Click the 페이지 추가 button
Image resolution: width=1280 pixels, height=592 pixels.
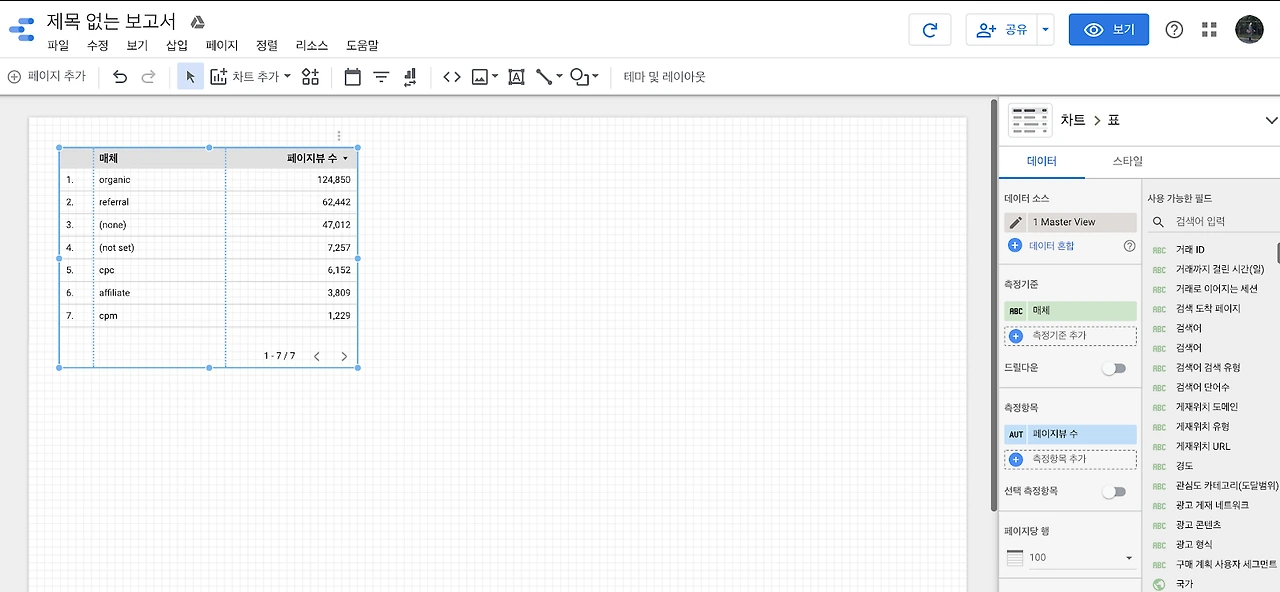click(x=47, y=76)
